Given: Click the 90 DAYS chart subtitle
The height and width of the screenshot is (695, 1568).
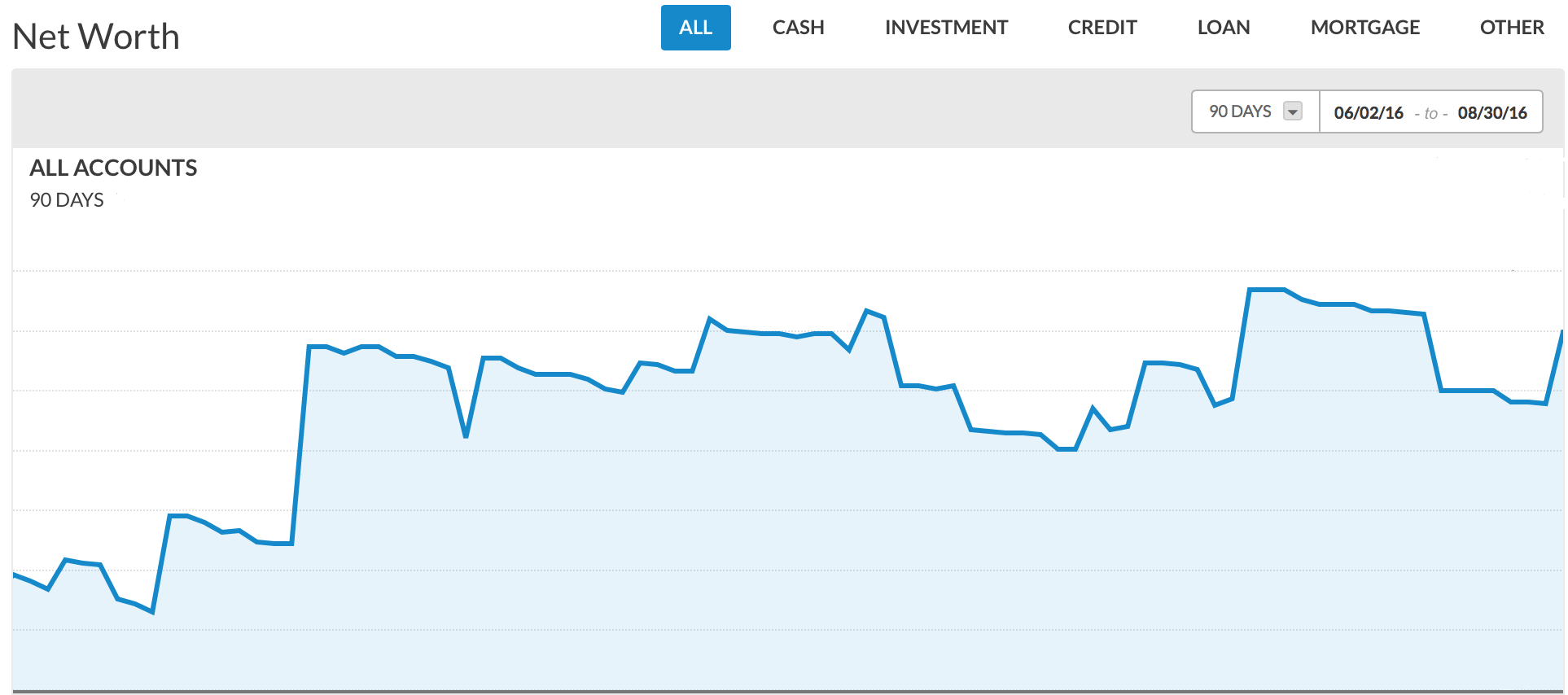Looking at the screenshot, I should 67,200.
